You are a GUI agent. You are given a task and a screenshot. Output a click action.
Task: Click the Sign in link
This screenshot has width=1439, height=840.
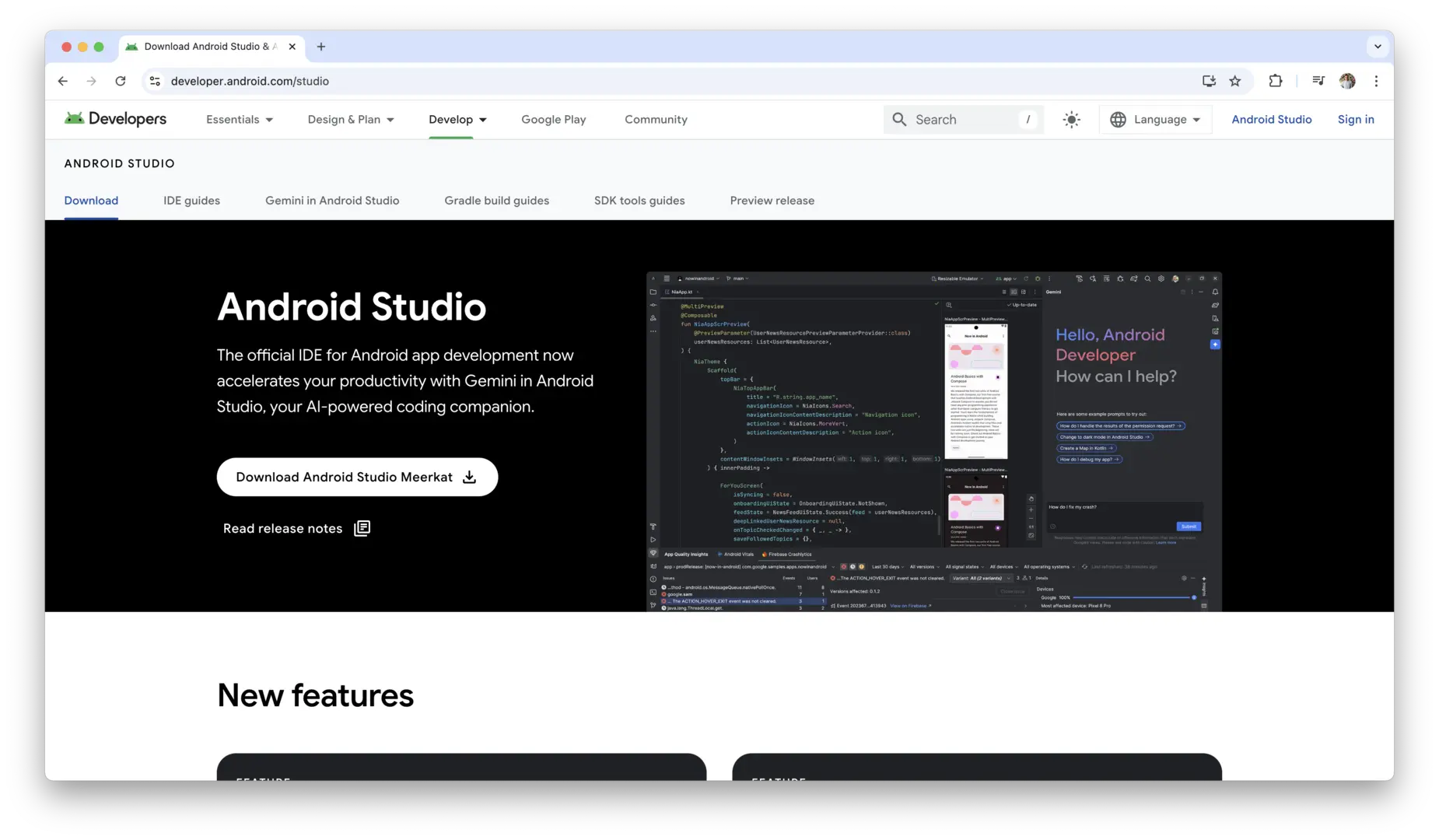pyautogui.click(x=1356, y=119)
